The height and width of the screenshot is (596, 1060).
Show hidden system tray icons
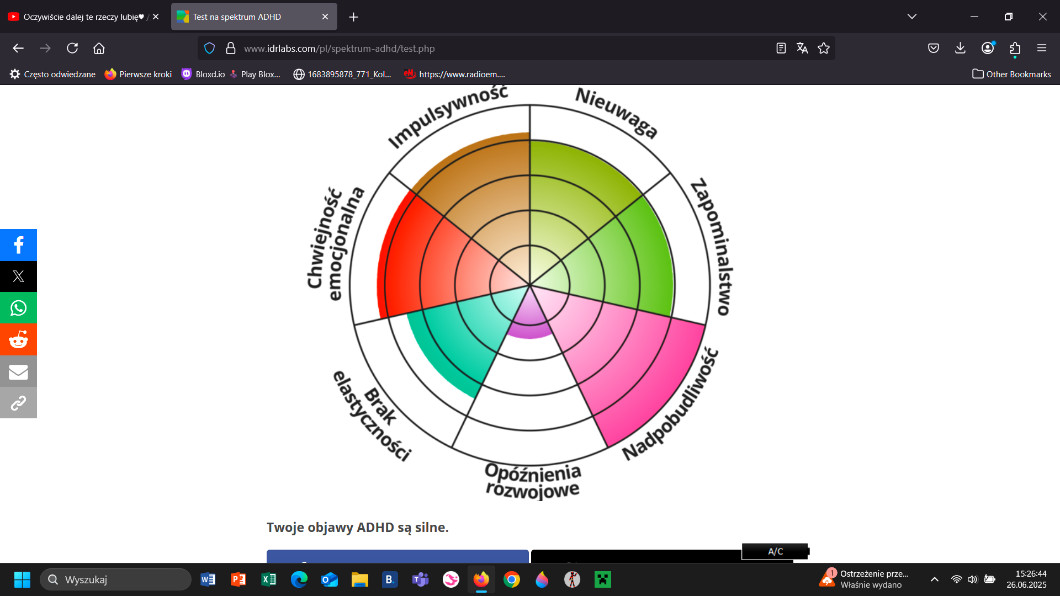(x=934, y=579)
